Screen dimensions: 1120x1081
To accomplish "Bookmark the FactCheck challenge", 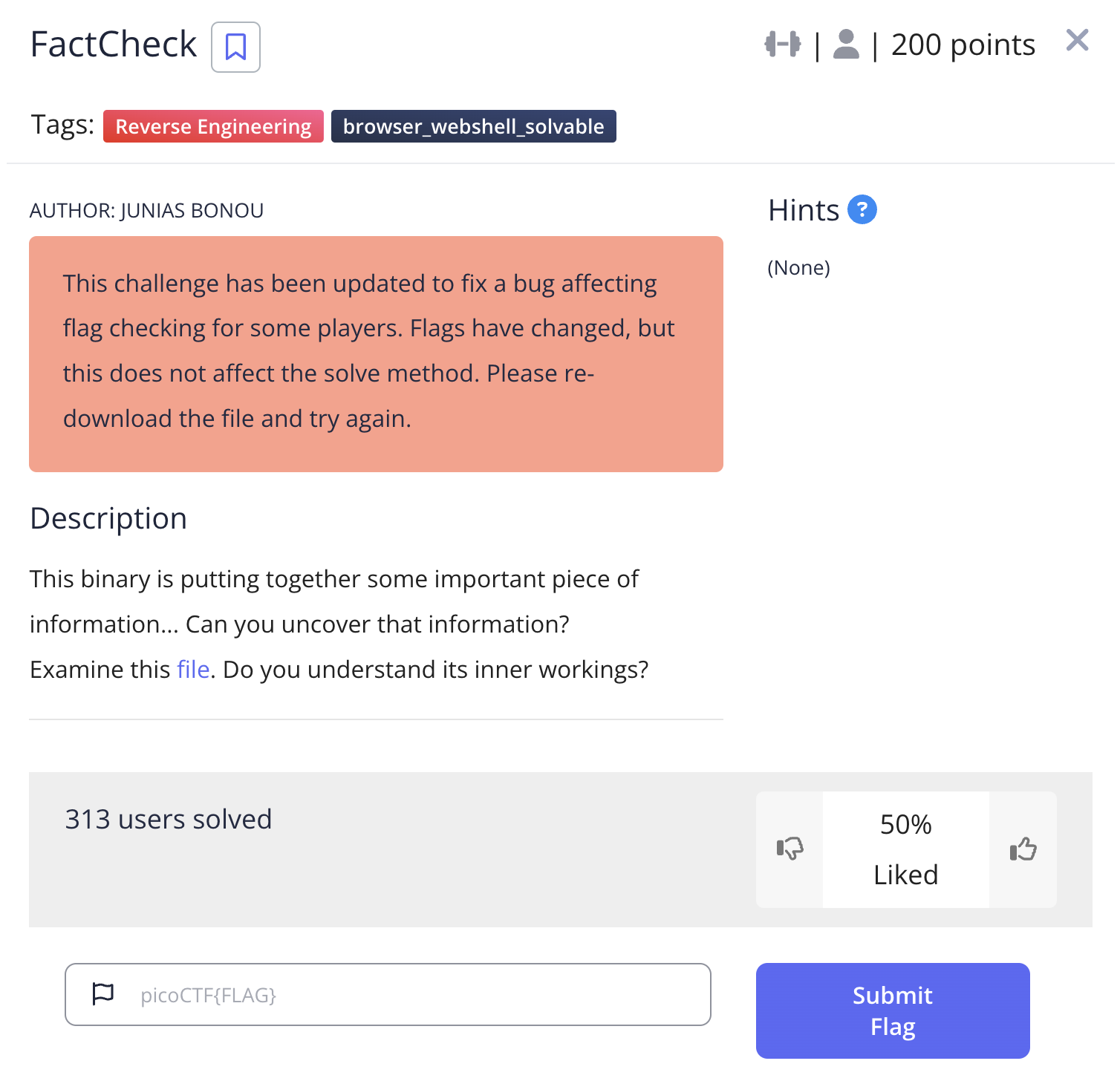I will [235, 47].
